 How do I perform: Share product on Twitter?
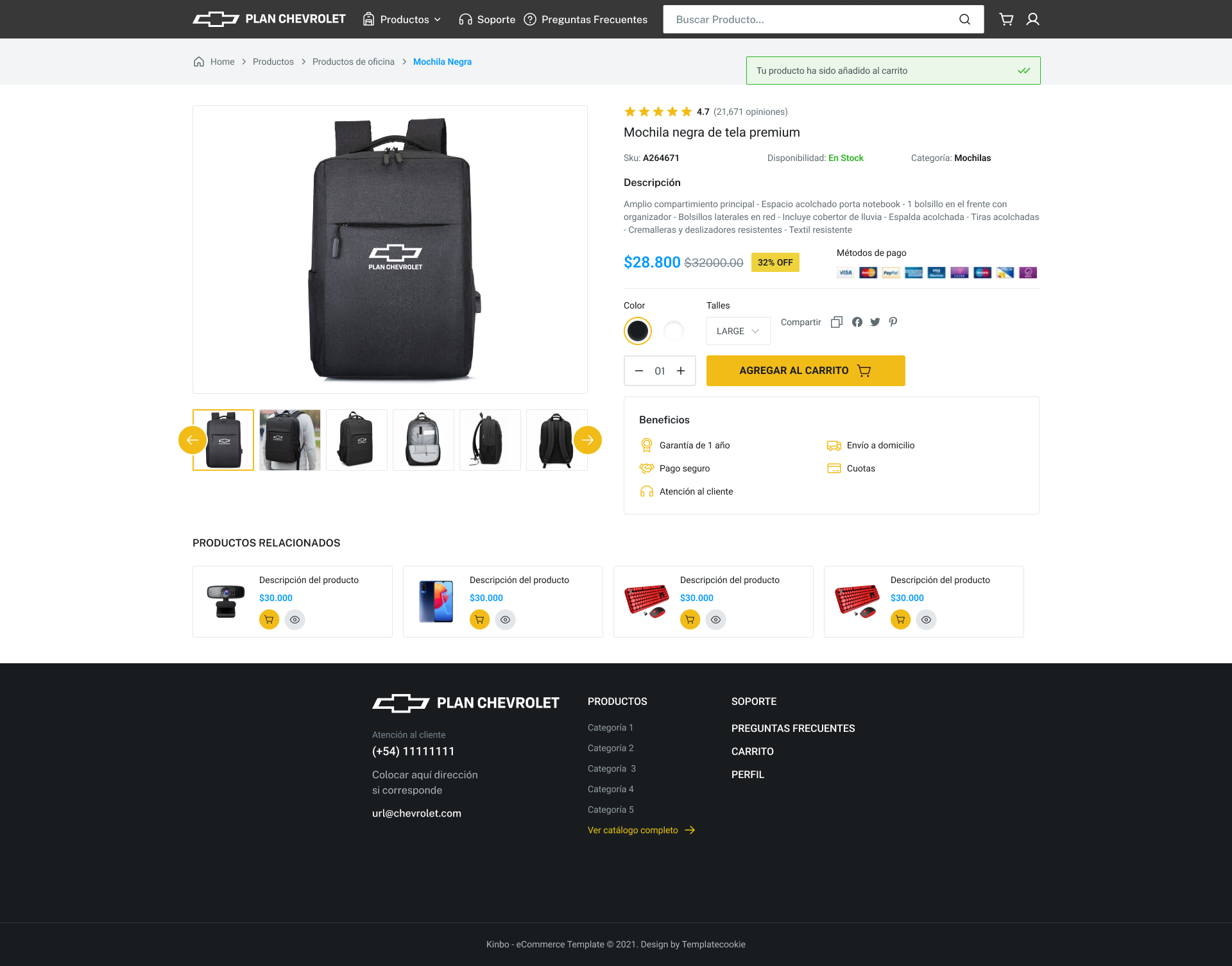point(875,322)
